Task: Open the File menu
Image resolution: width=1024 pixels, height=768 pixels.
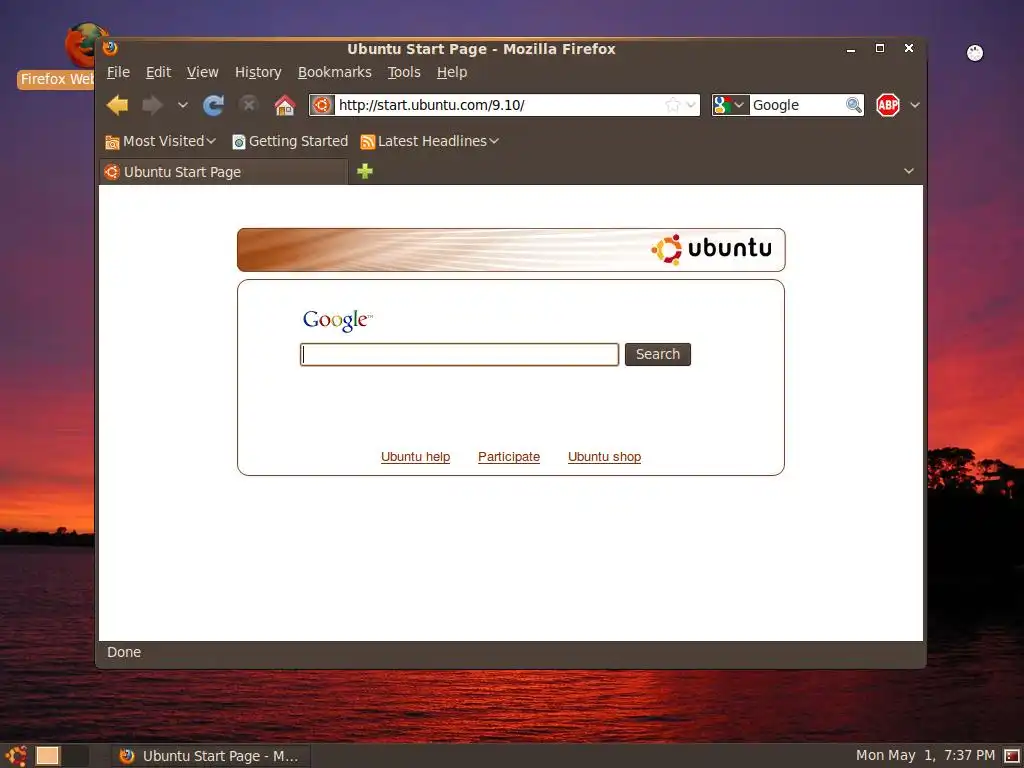Action: [x=118, y=72]
